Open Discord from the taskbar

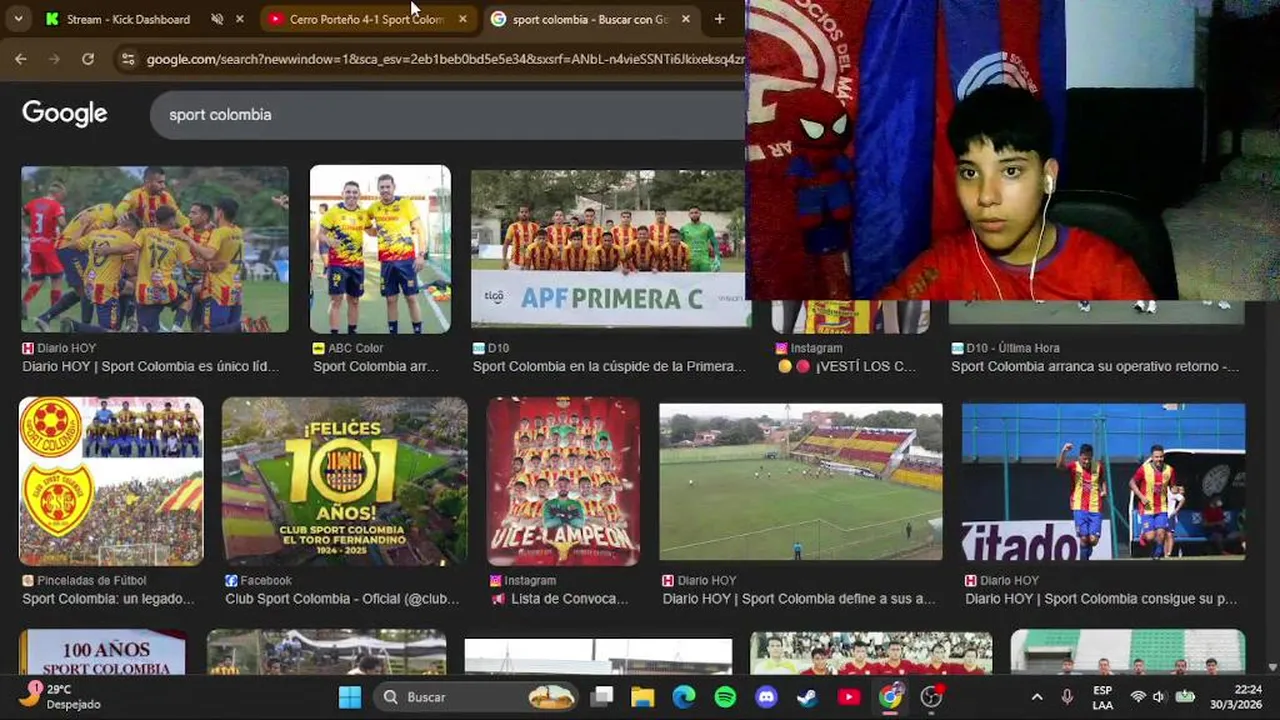[x=766, y=697]
